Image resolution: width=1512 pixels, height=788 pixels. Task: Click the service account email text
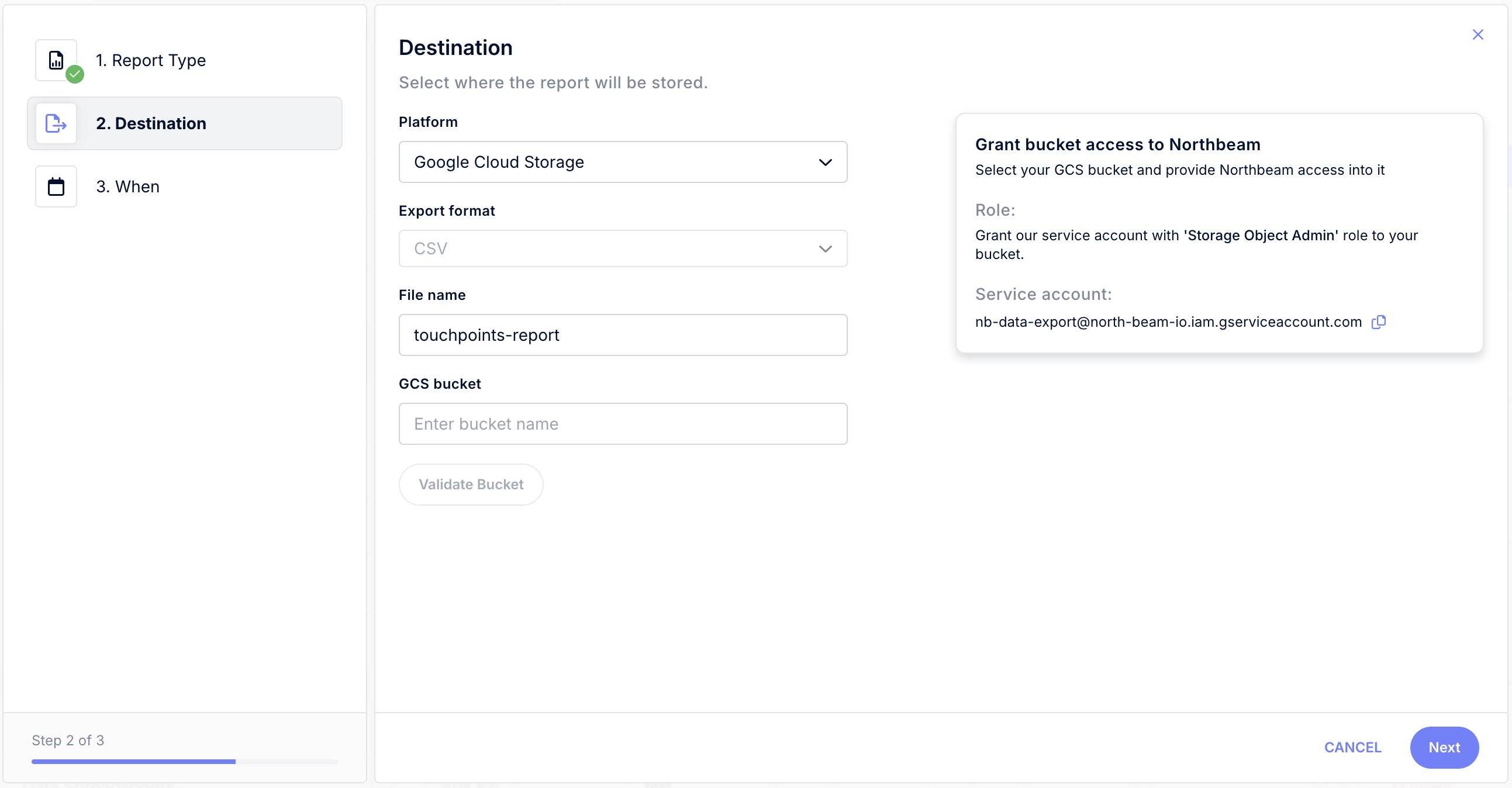tap(1168, 322)
